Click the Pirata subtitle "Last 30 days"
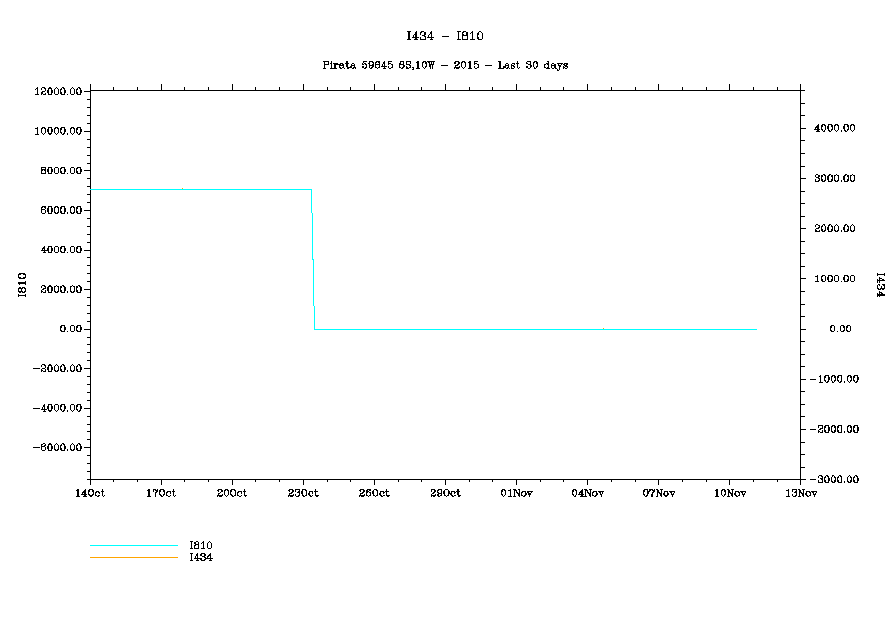 click(445, 65)
